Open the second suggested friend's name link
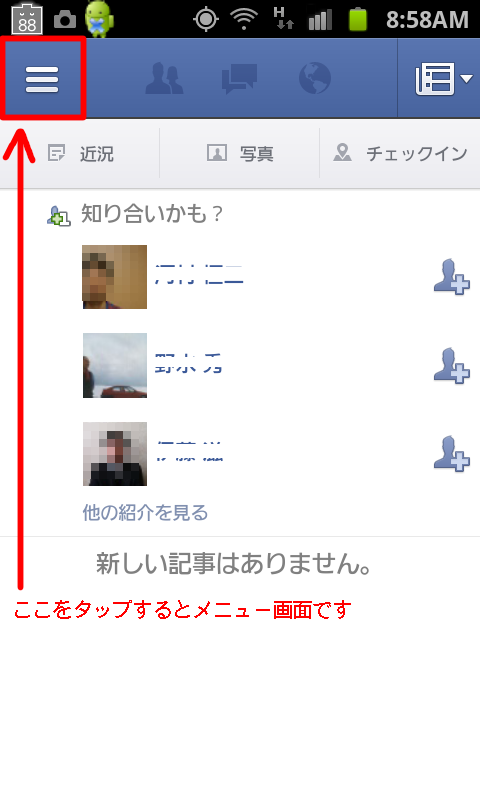 tap(189, 363)
